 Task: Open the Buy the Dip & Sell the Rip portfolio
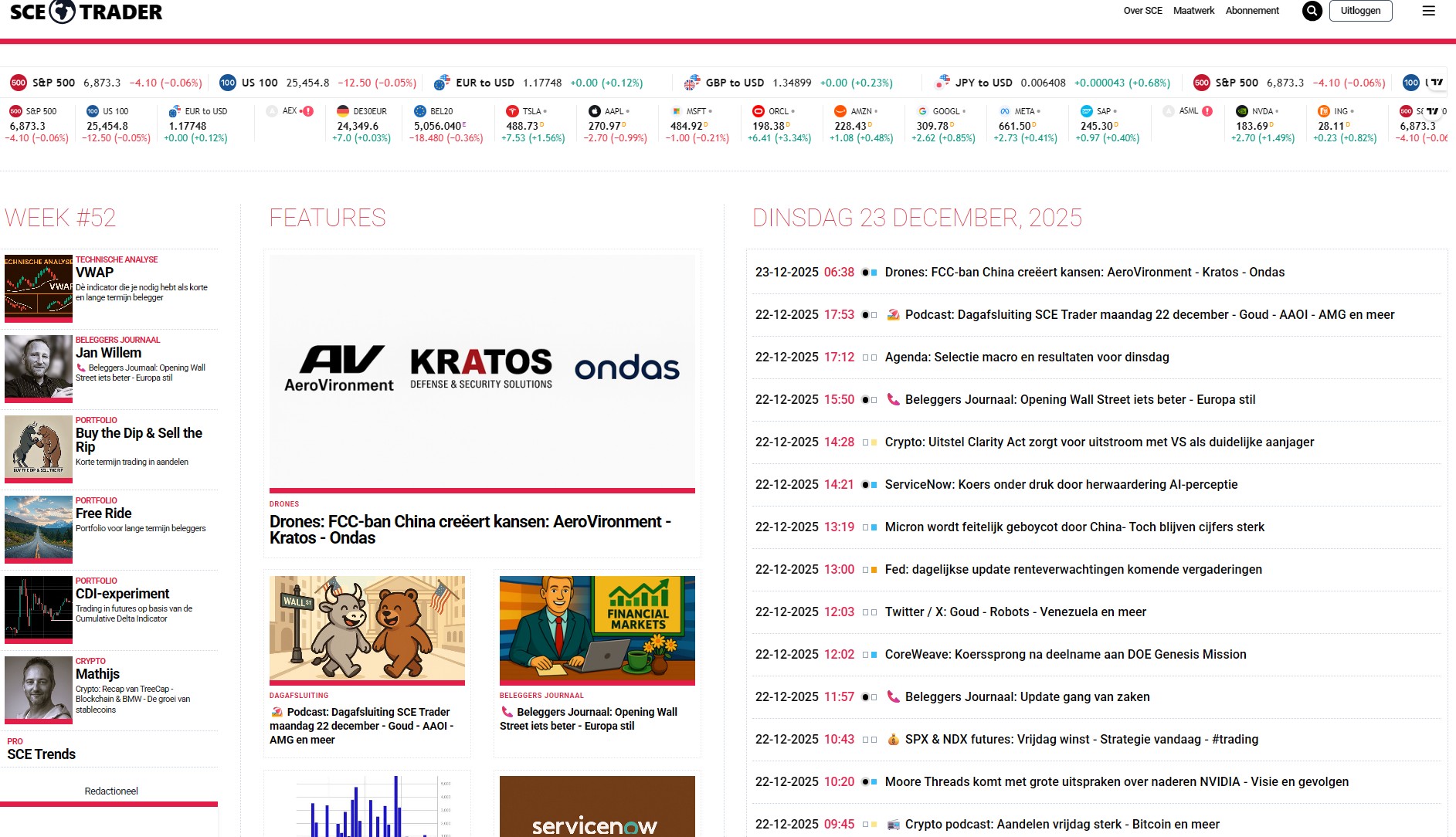(139, 440)
